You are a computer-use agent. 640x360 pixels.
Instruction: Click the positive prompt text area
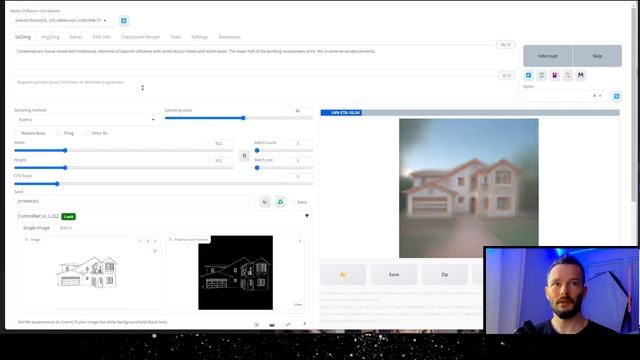(x=265, y=57)
